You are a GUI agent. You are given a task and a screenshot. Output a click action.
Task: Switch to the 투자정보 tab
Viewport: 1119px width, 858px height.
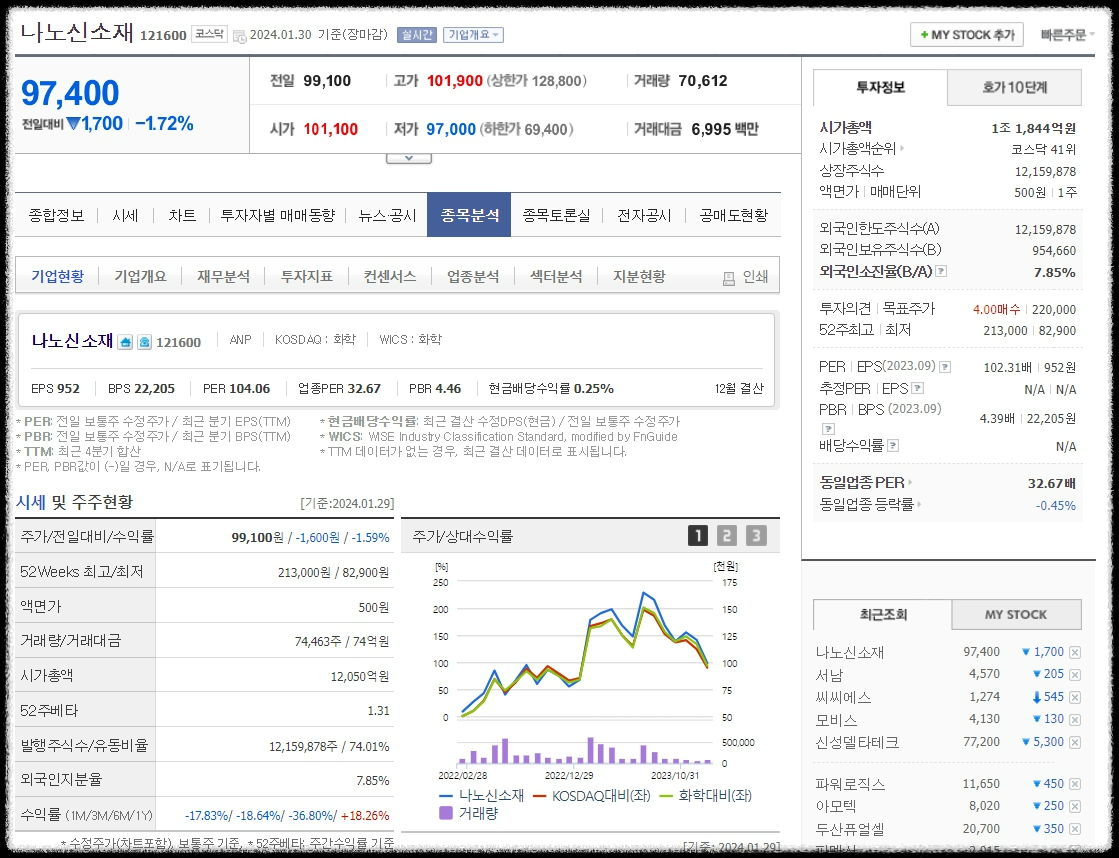click(x=881, y=87)
